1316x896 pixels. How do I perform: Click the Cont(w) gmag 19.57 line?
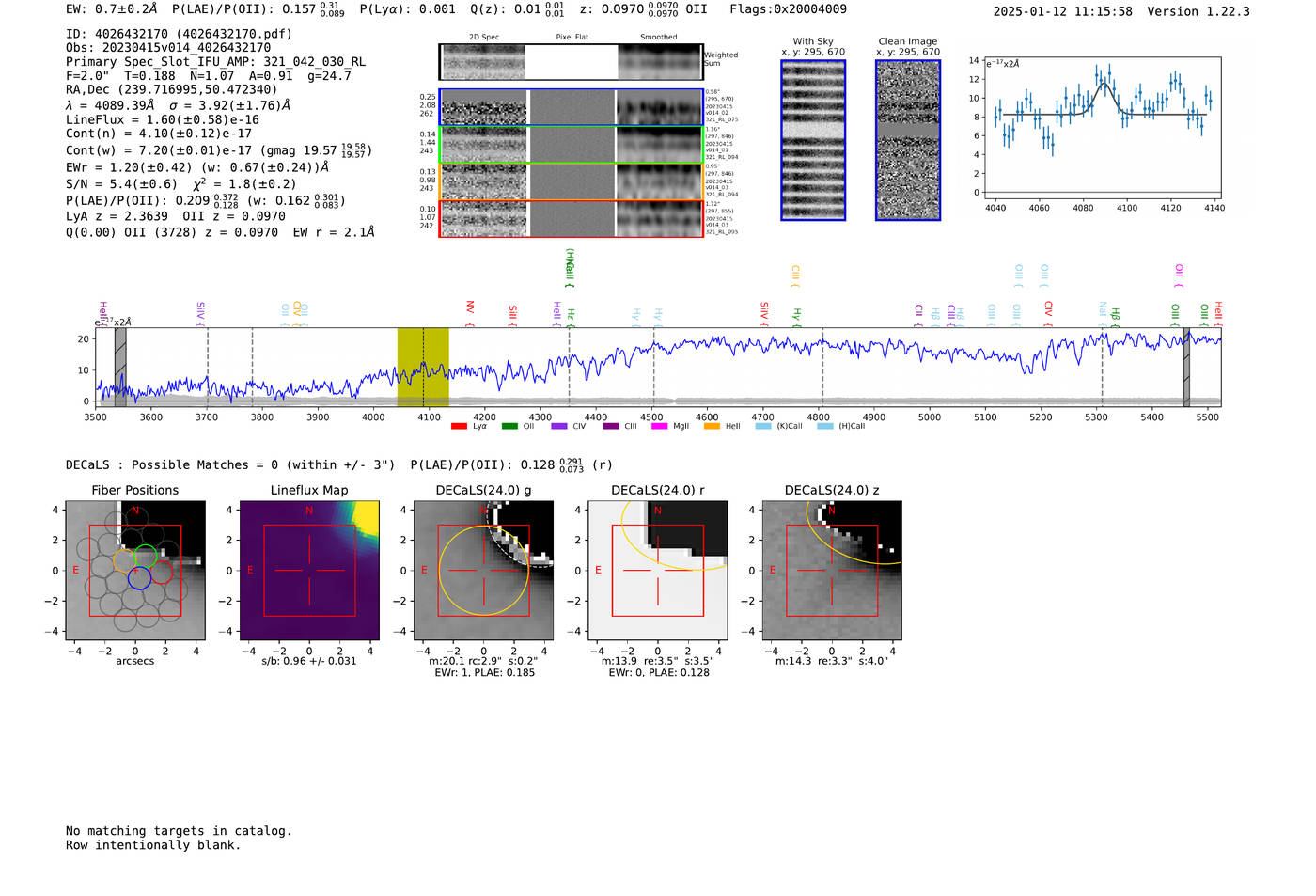pos(219,149)
